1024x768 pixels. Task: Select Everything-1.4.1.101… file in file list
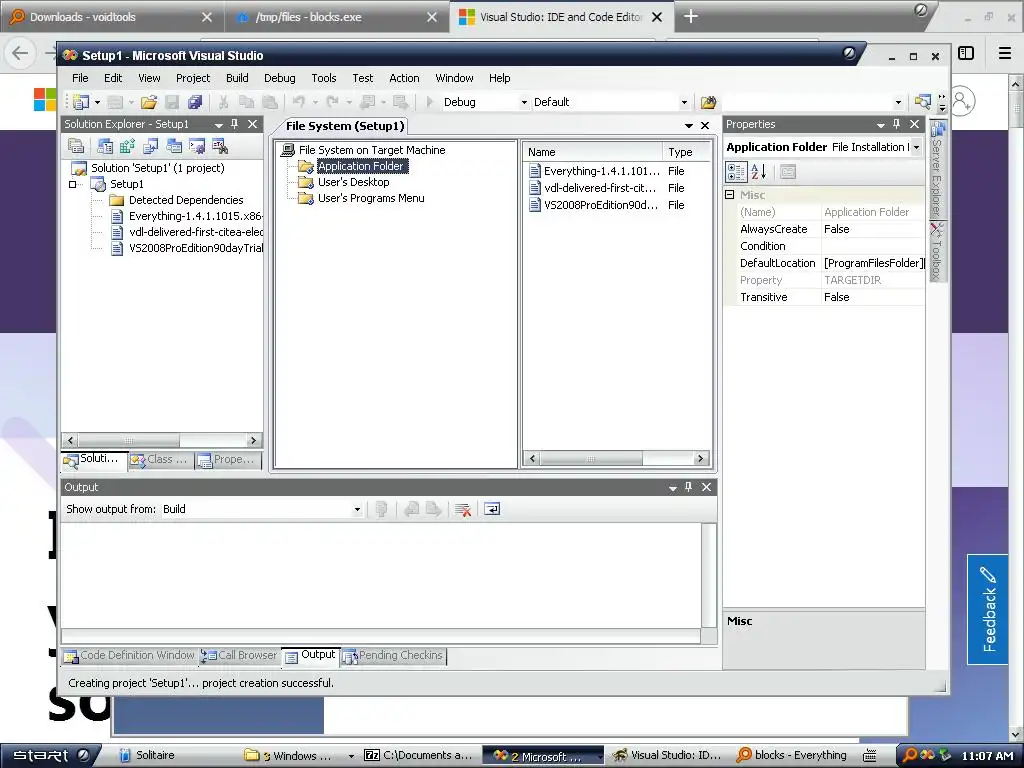click(601, 171)
